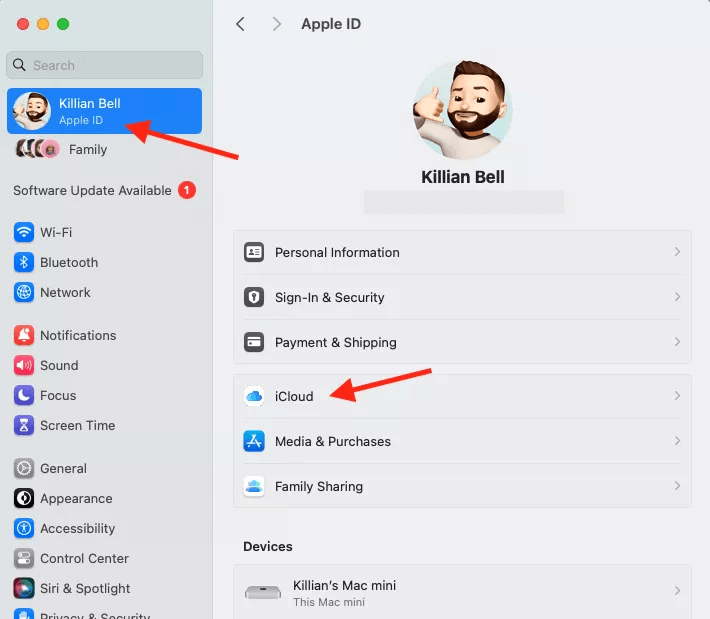Click the Appearance icon in sidebar
This screenshot has width=710, height=619.
tap(24, 499)
